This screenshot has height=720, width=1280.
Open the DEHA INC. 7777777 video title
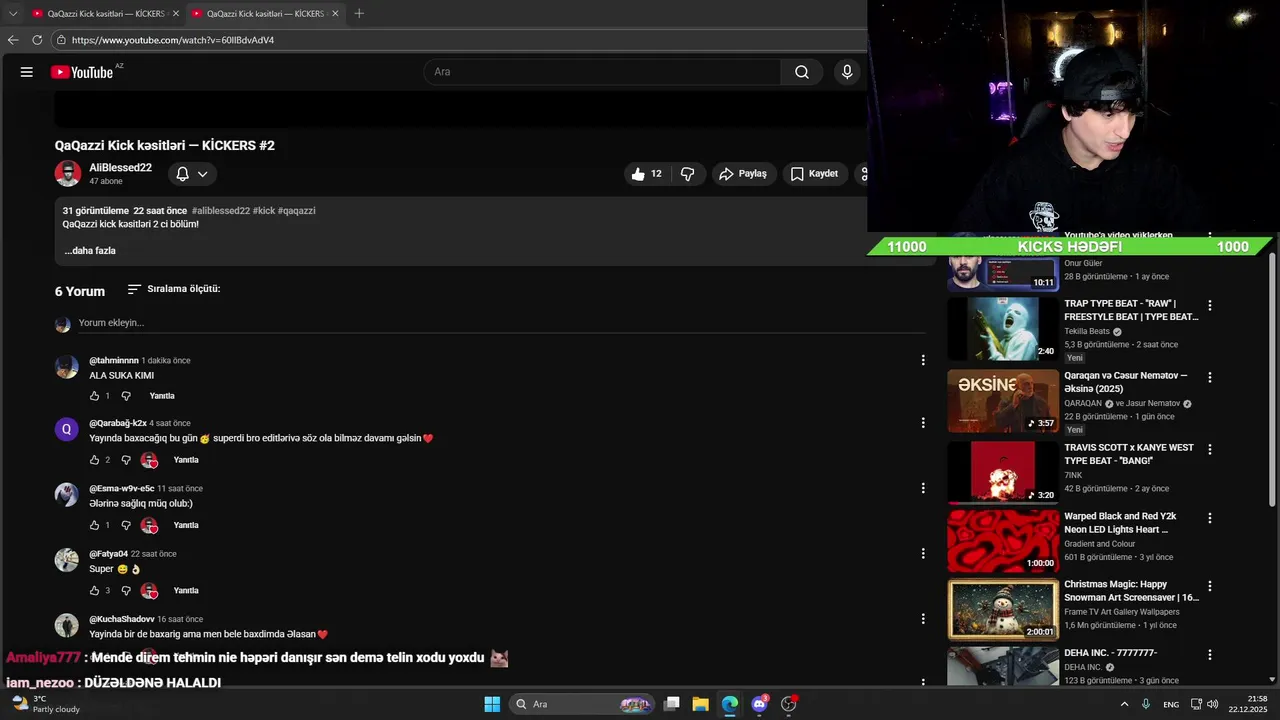[x=1110, y=653]
